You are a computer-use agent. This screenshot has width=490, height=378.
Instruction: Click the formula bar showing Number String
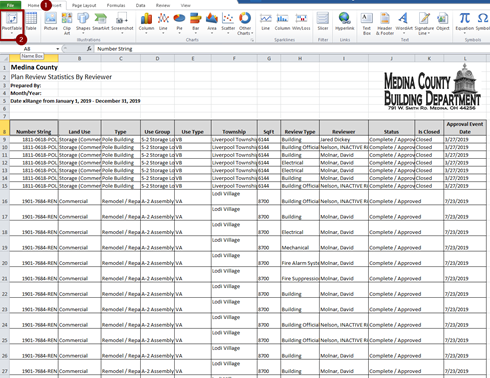292,49
